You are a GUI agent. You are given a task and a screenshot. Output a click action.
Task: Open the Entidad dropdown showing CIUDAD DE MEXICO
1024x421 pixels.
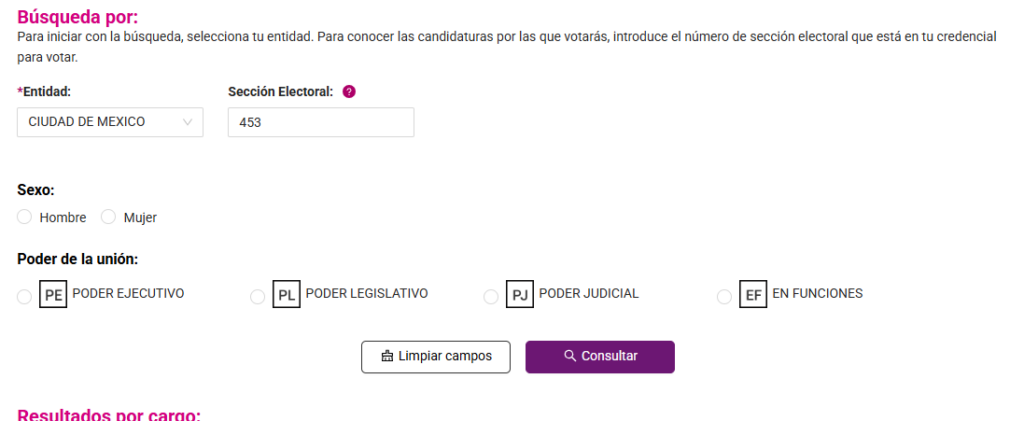click(x=110, y=122)
